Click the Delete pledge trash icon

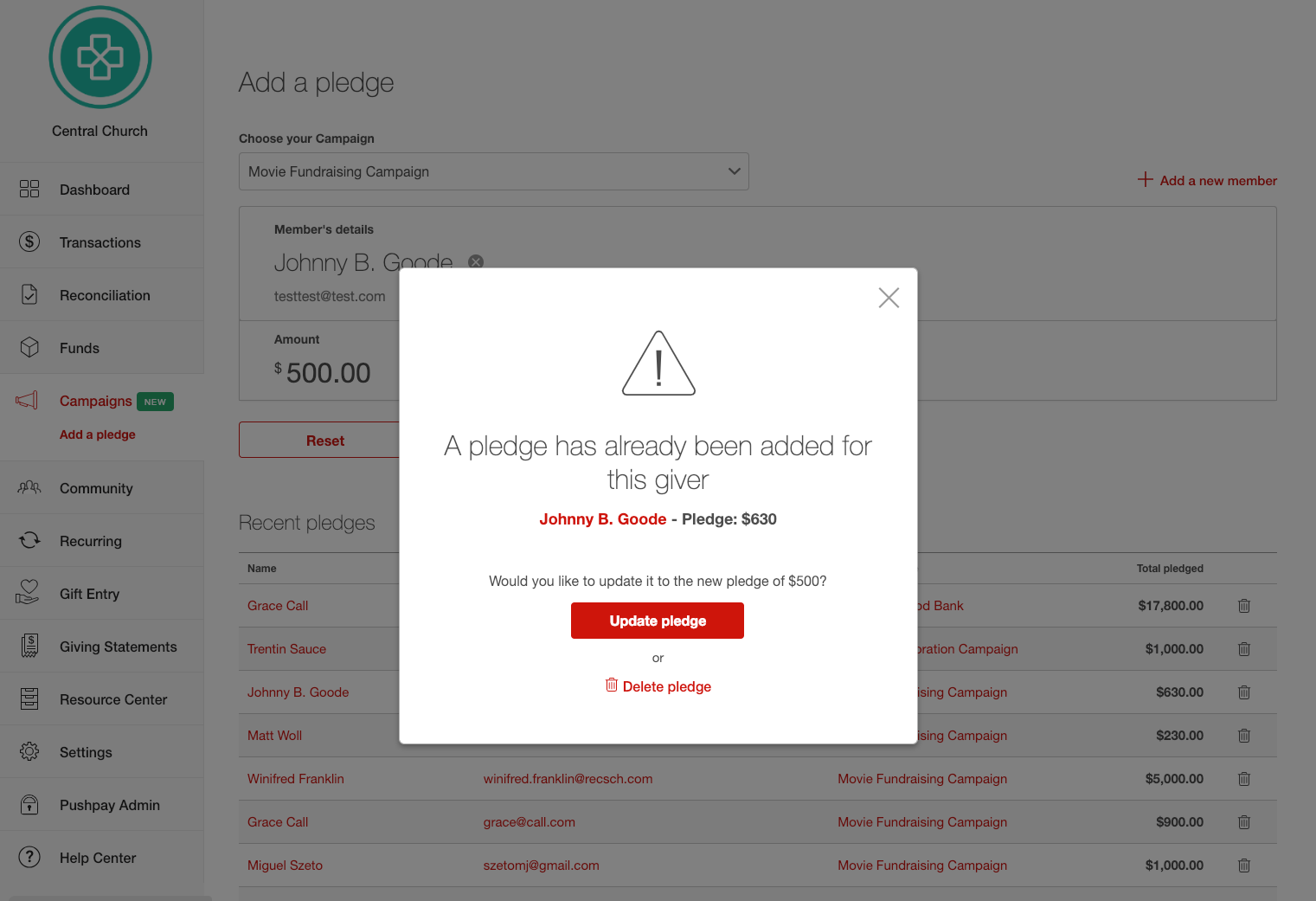[x=612, y=685]
